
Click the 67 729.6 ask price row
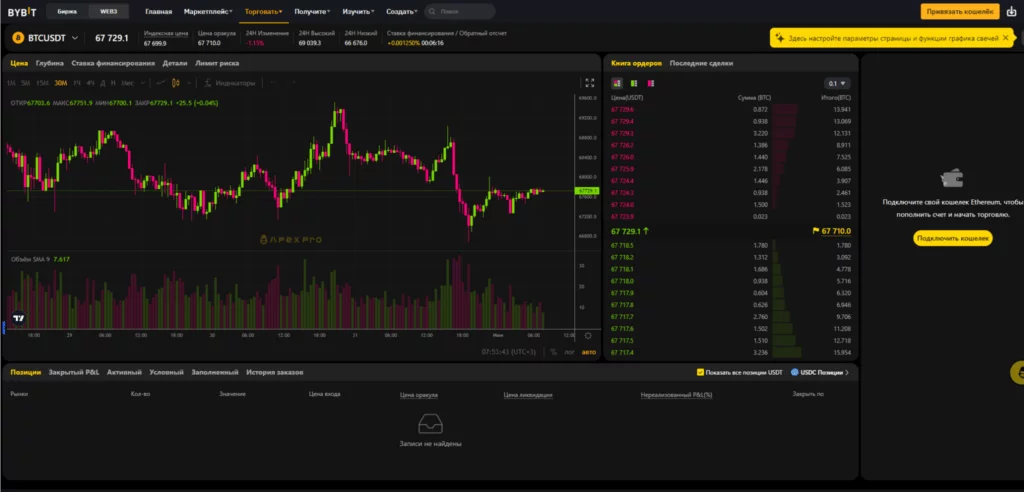click(731, 109)
